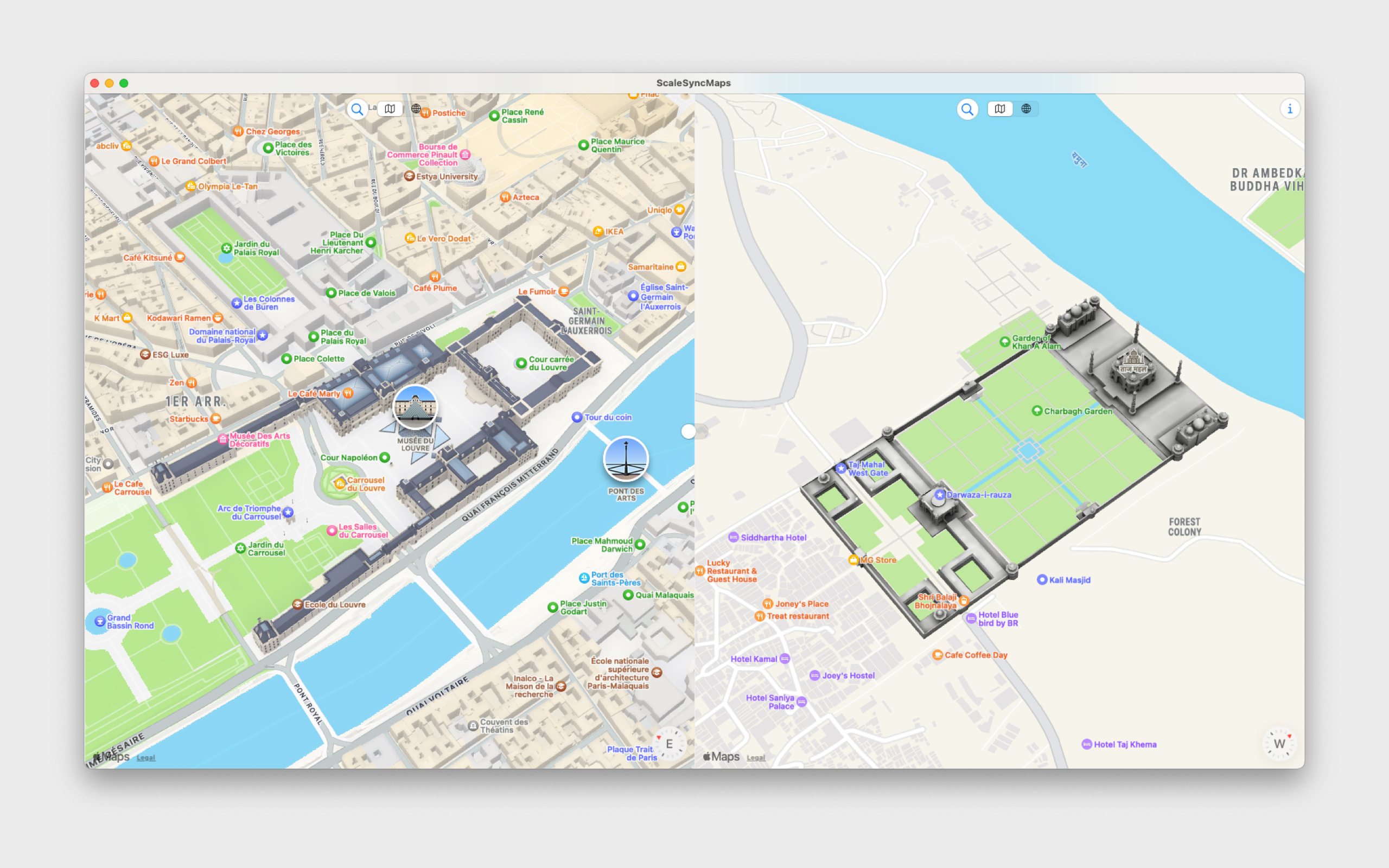
Task: Switch right map to satellite globe mode
Action: pos(1026,109)
